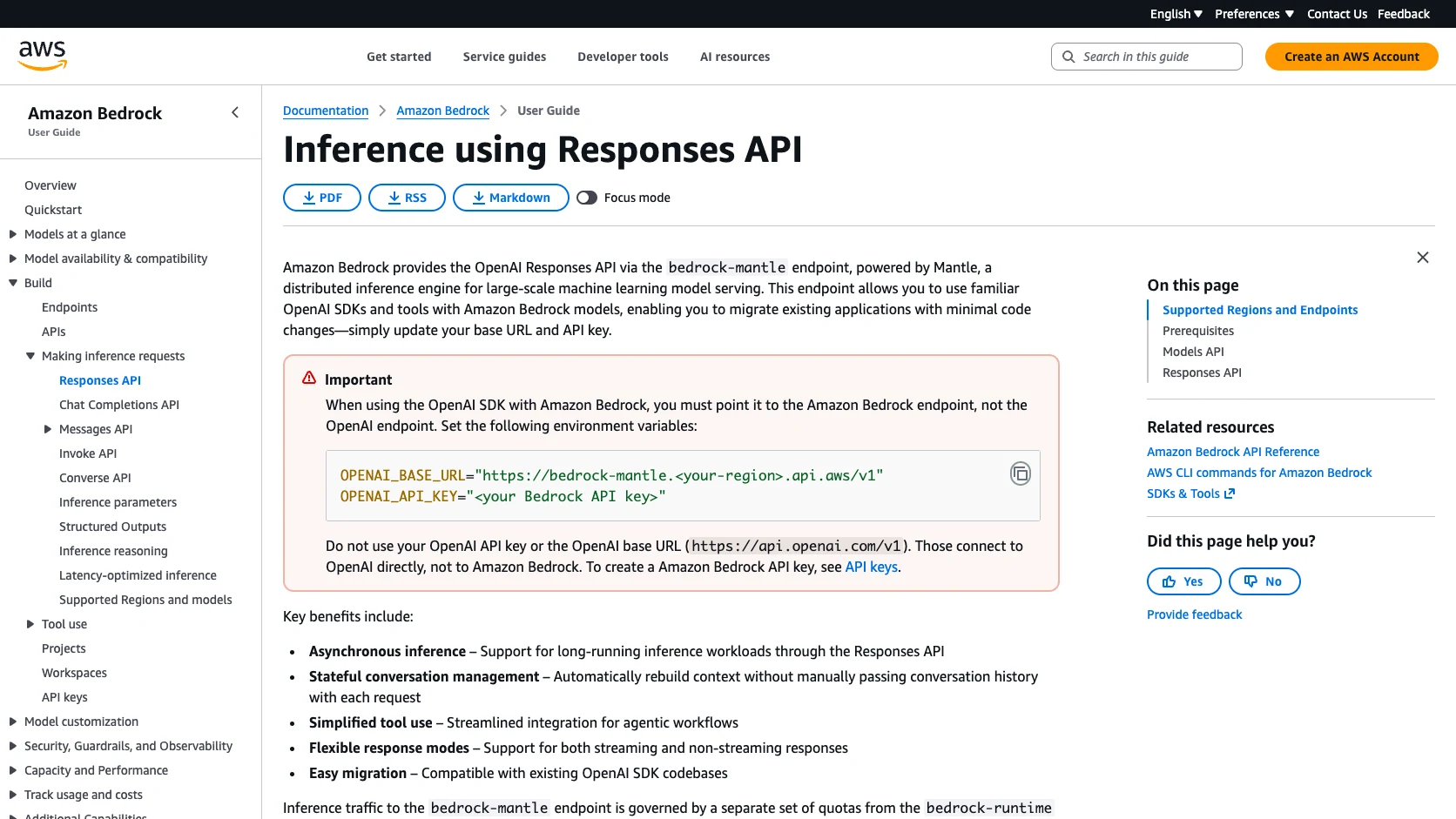This screenshot has width=1456, height=819.
Task: Expand Models at a glance section
Action: [x=13, y=234]
